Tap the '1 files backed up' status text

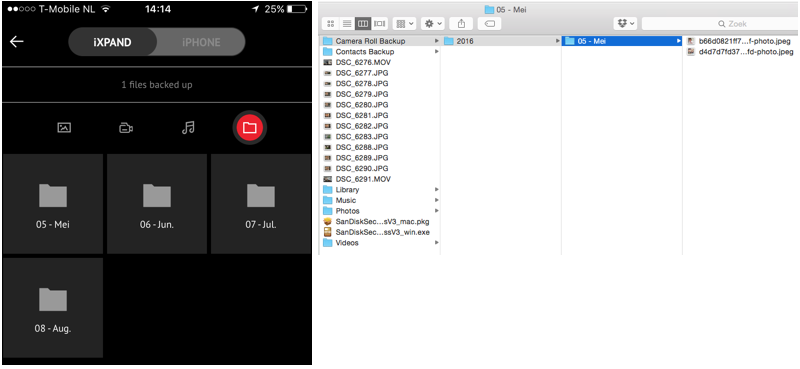click(157, 85)
